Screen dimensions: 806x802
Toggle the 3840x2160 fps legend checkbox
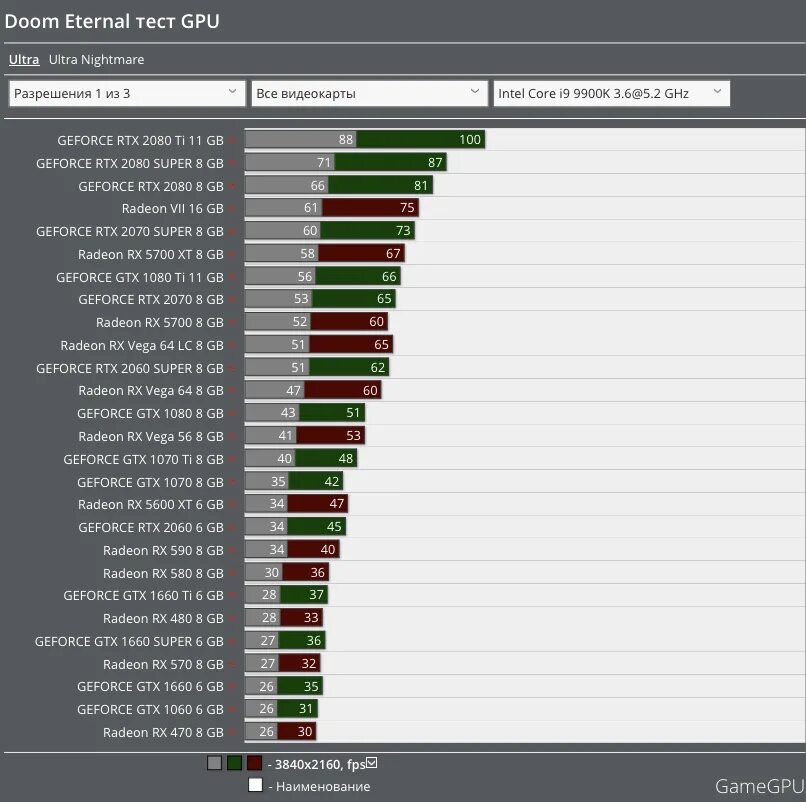[x=372, y=763]
